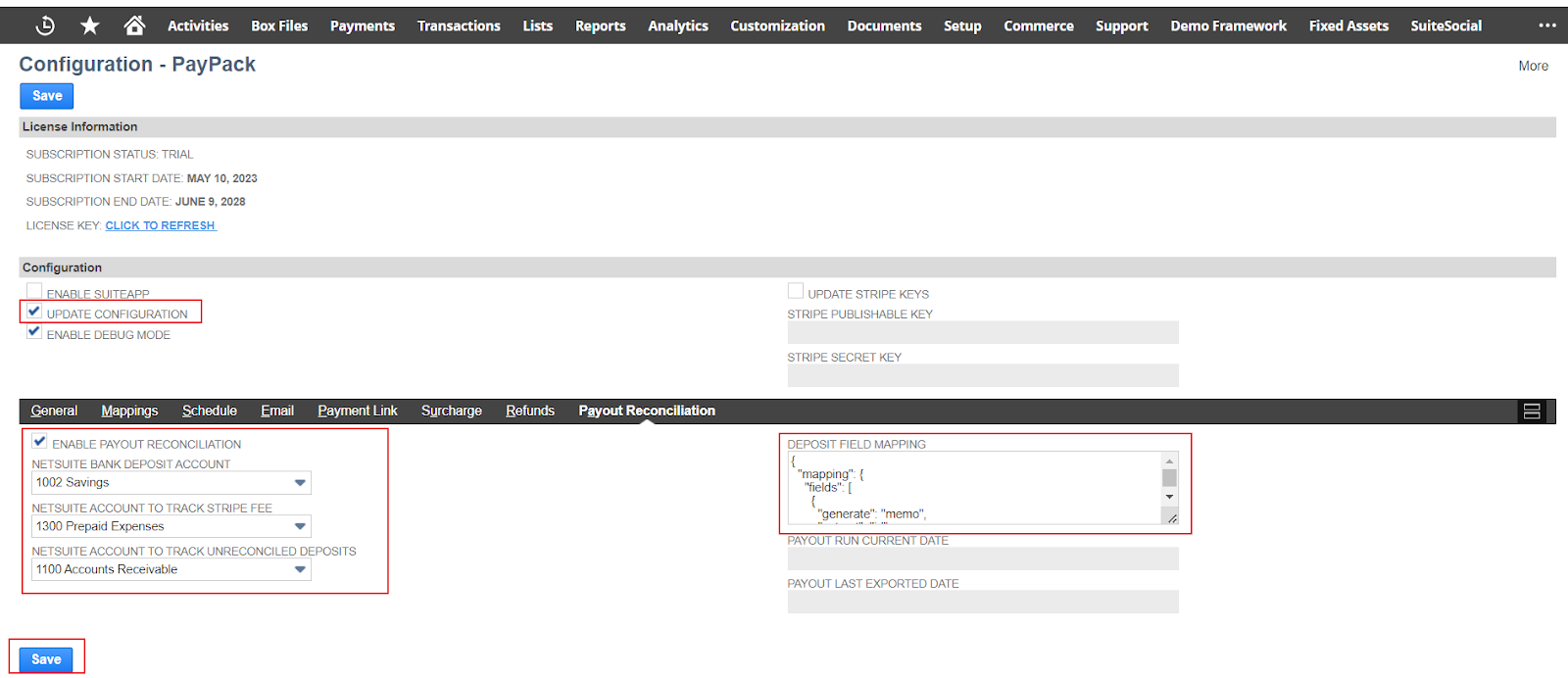Uncheck the Update Configuration checkbox
Image resolution: width=1568 pixels, height=678 pixels.
pyautogui.click(x=34, y=312)
